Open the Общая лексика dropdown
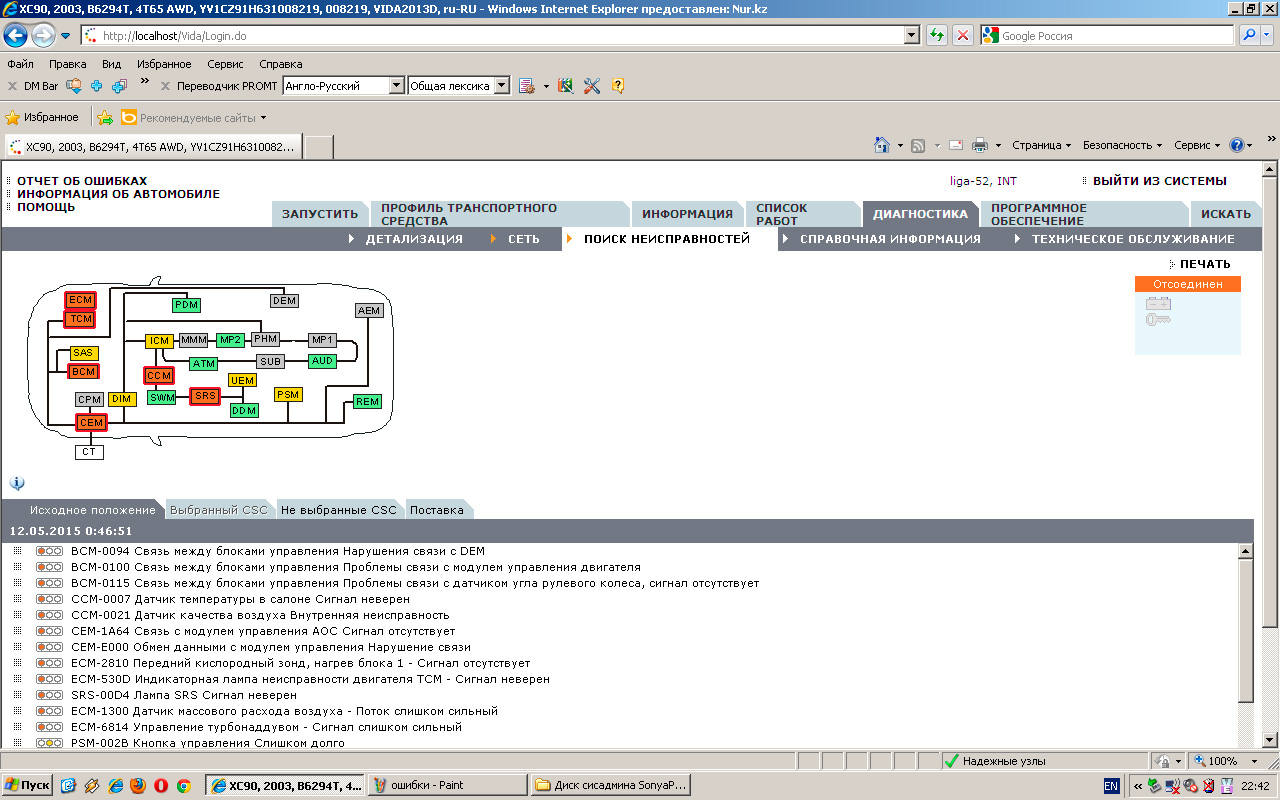 501,86
